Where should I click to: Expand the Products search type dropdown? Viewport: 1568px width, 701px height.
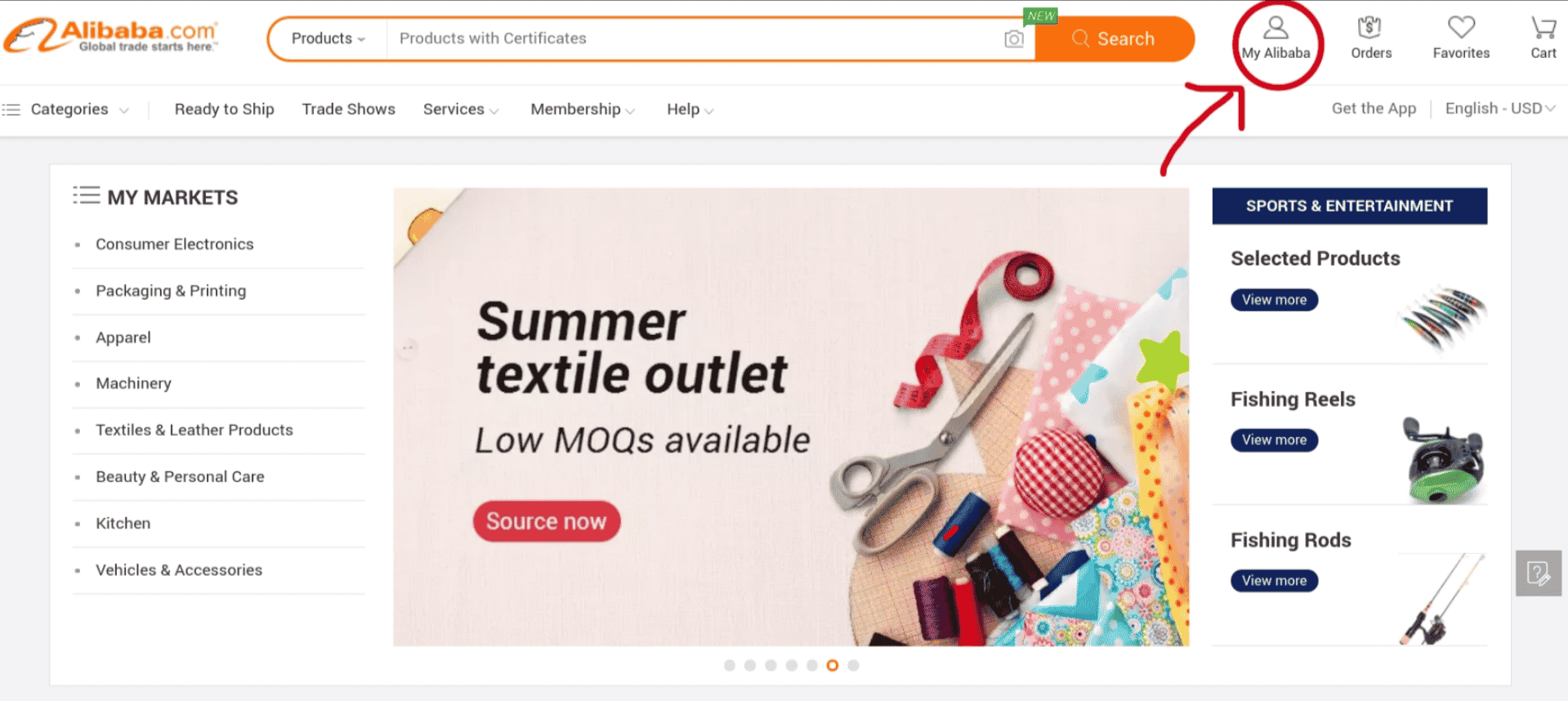point(328,38)
